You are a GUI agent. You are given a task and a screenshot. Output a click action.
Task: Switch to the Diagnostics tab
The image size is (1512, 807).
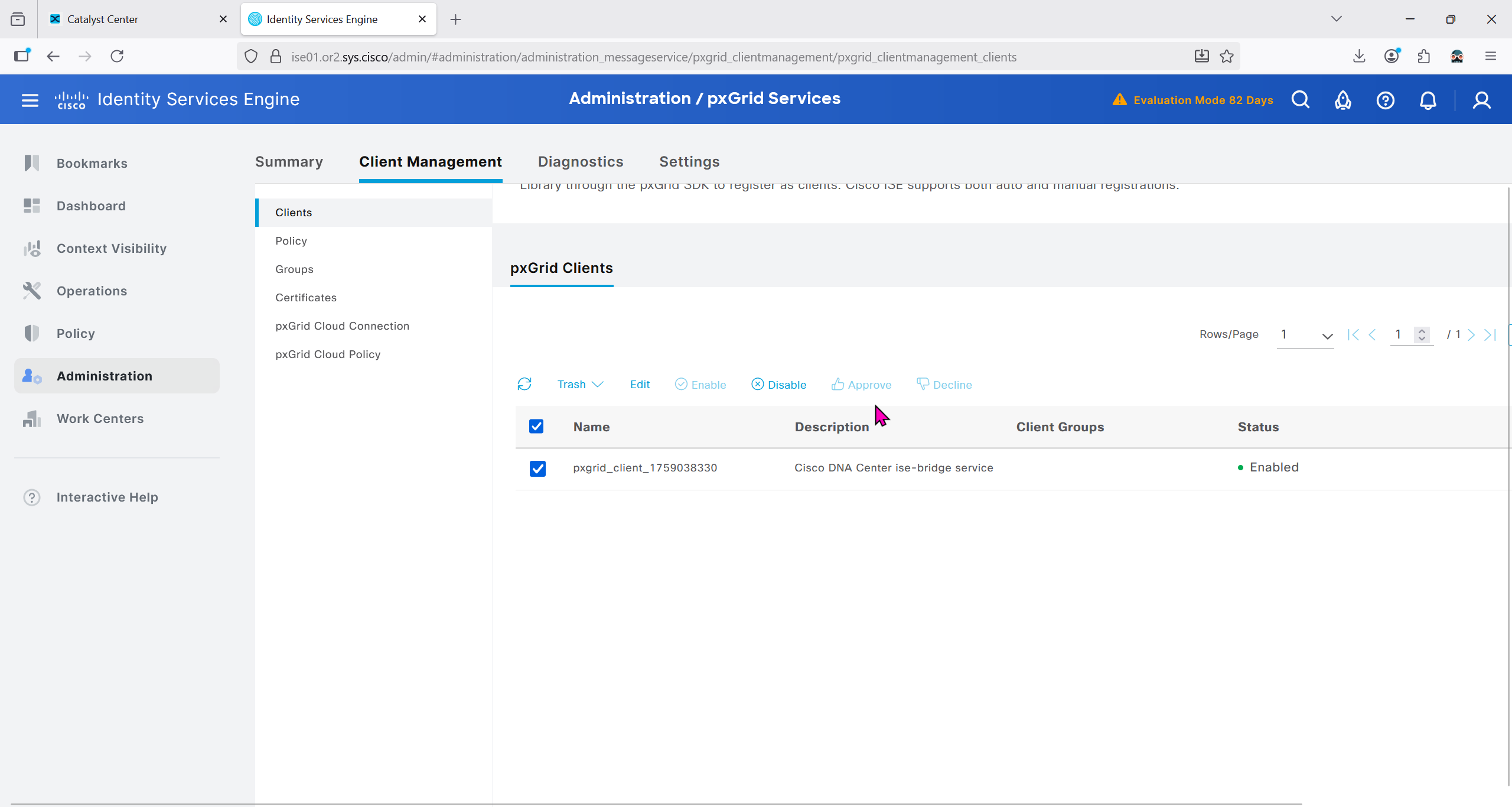click(x=580, y=162)
